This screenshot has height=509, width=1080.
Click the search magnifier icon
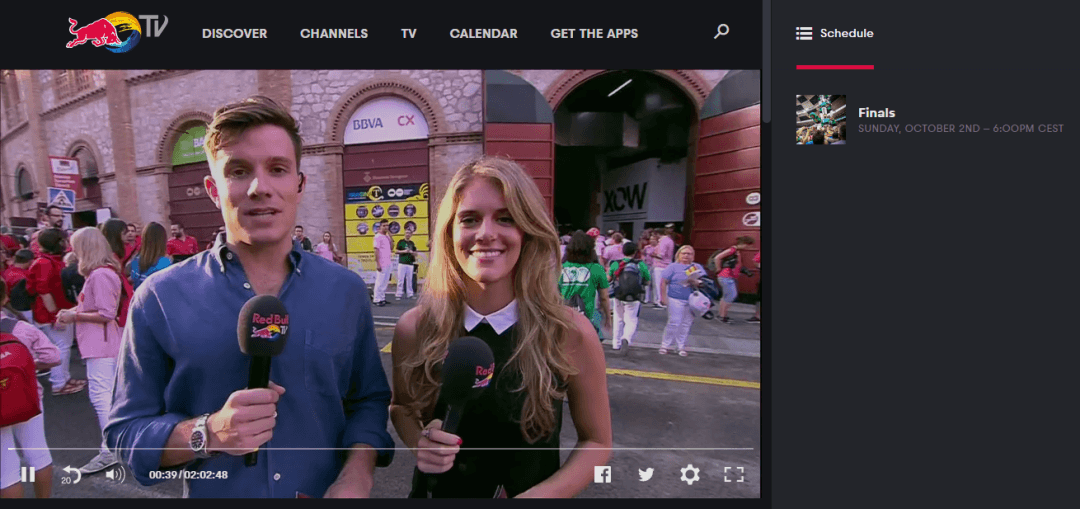click(721, 31)
